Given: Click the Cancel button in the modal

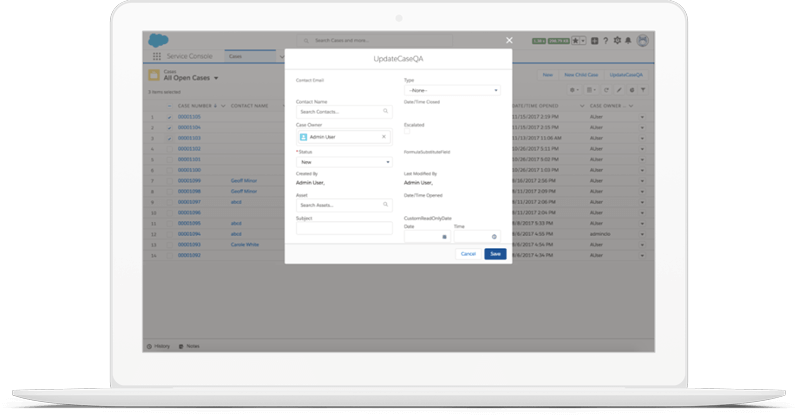Looking at the screenshot, I should point(467,254).
